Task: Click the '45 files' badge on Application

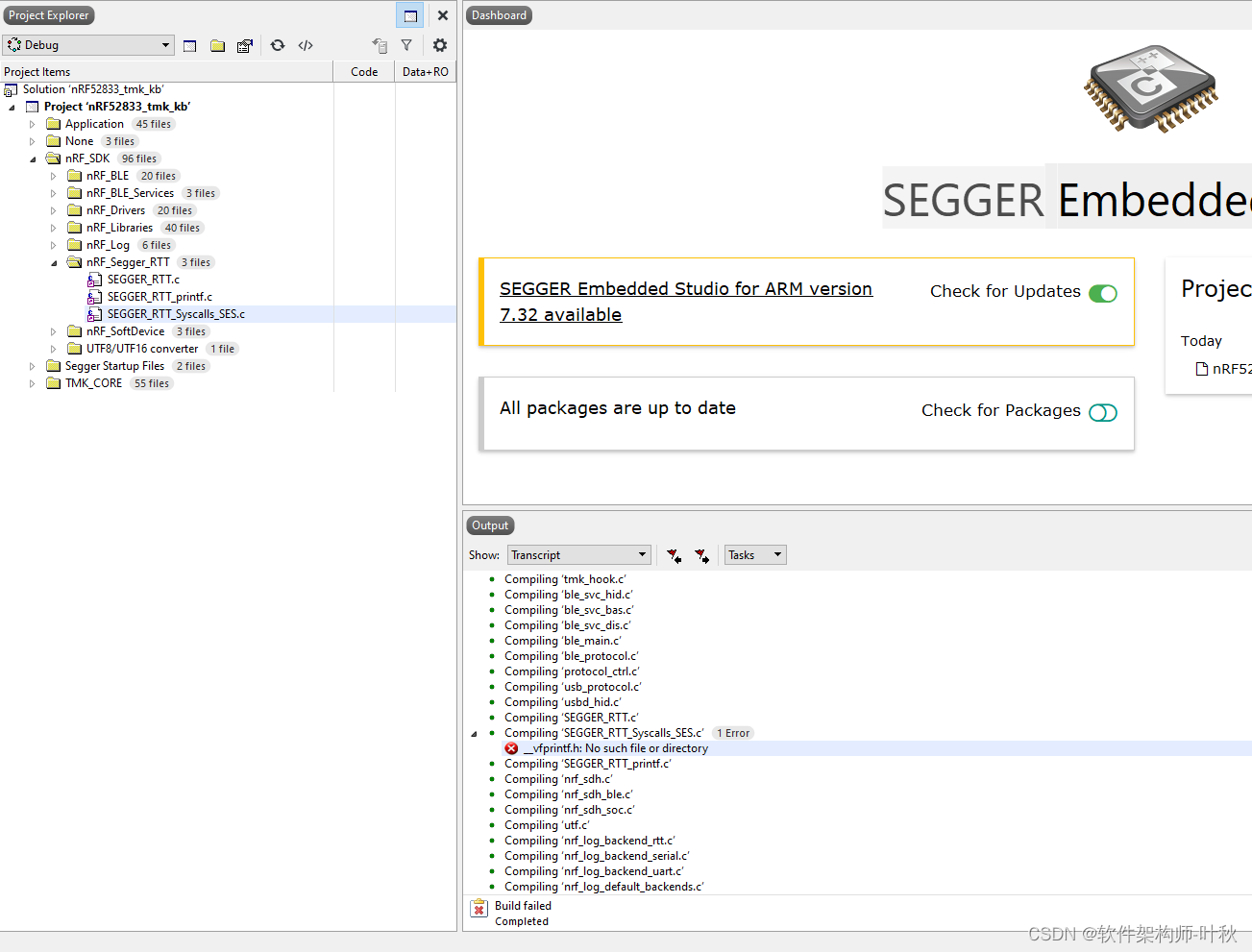Action: (154, 124)
